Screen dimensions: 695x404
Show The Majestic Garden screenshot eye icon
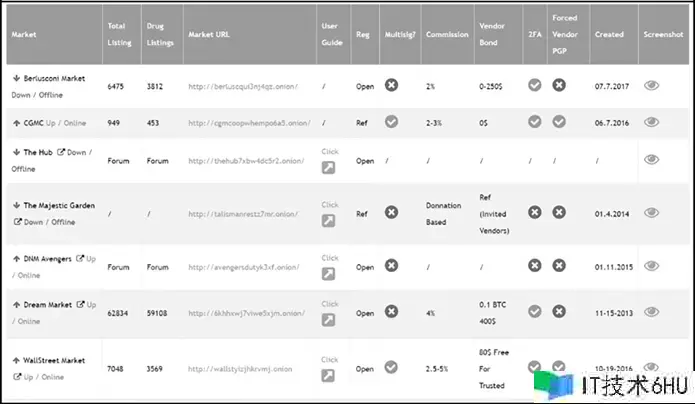click(x=652, y=212)
